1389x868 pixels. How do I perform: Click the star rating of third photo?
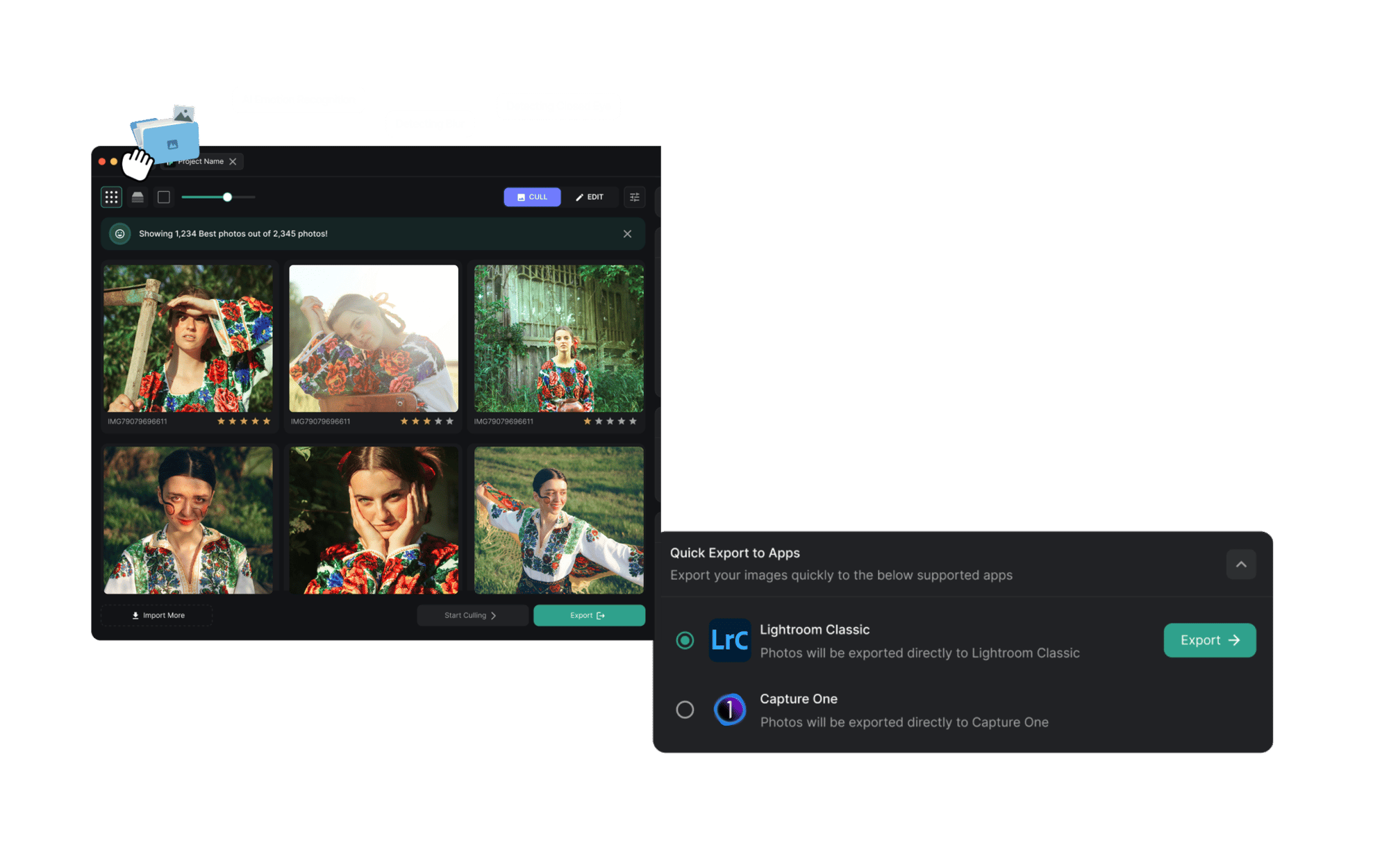[x=610, y=422]
